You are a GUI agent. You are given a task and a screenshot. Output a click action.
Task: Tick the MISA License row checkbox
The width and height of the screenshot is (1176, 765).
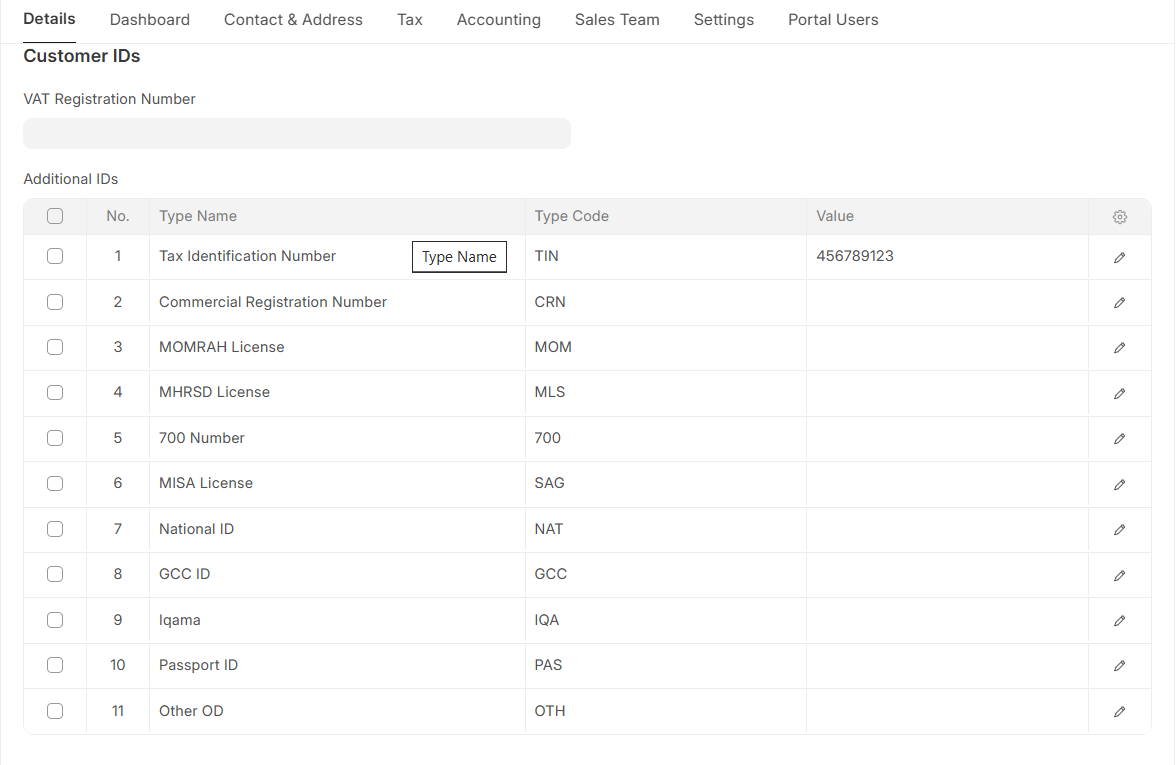click(55, 483)
